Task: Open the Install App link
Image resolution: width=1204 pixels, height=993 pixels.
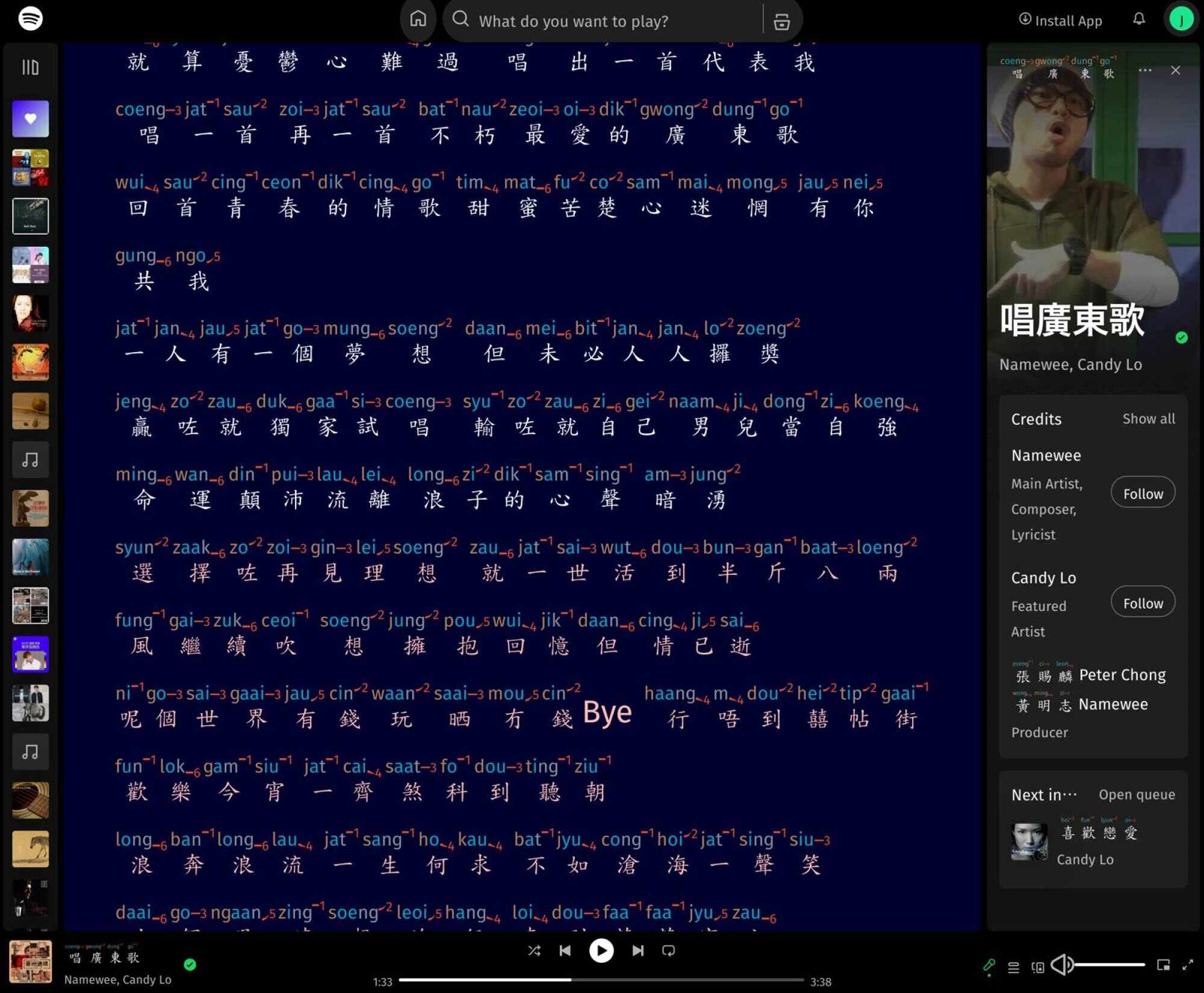Action: coord(1060,20)
